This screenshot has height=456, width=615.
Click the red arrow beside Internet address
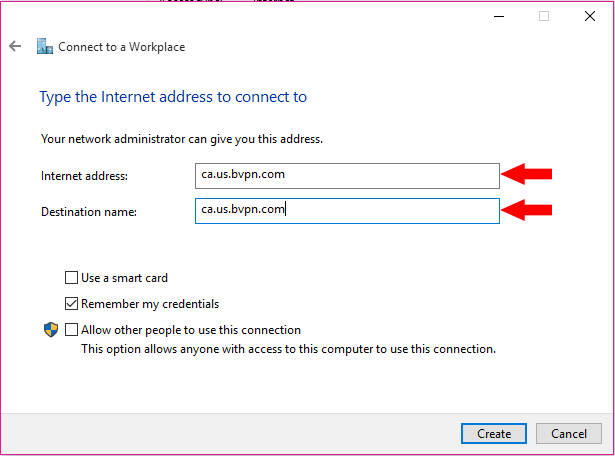click(x=526, y=175)
